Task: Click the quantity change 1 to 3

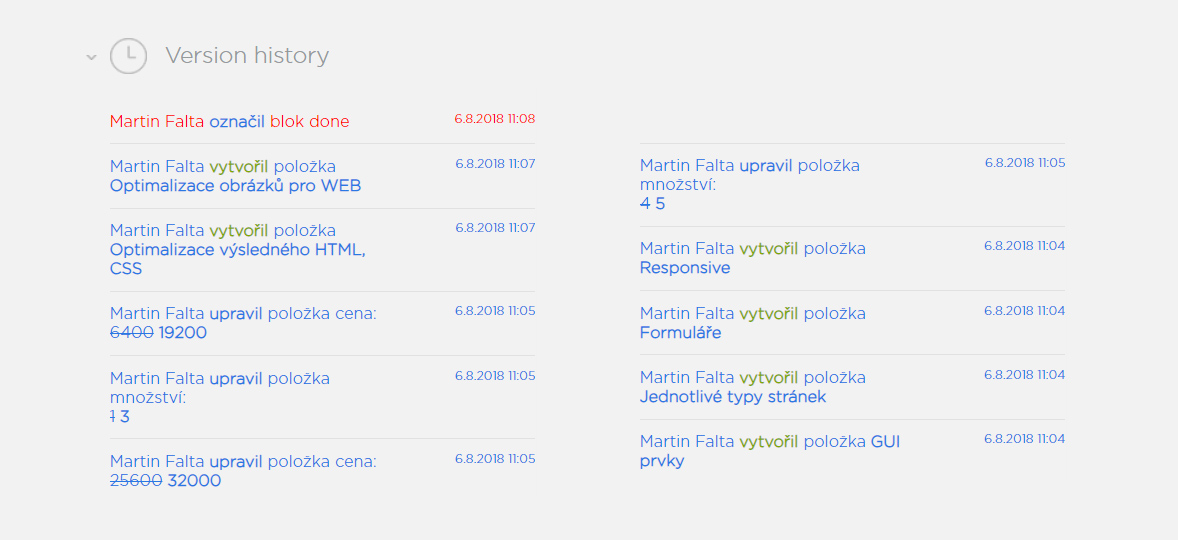Action: [x=120, y=416]
